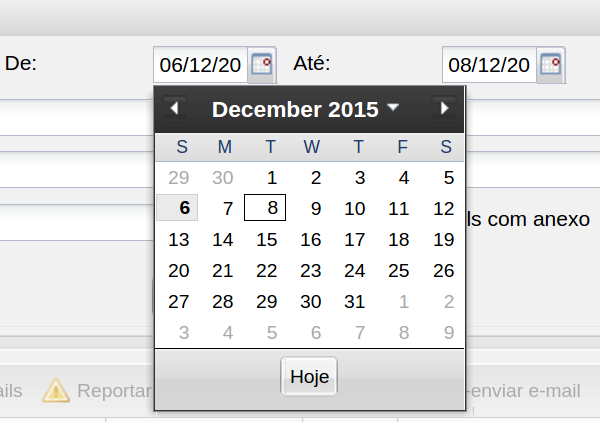Click the Hoje button
This screenshot has height=422, width=600.
point(309,377)
